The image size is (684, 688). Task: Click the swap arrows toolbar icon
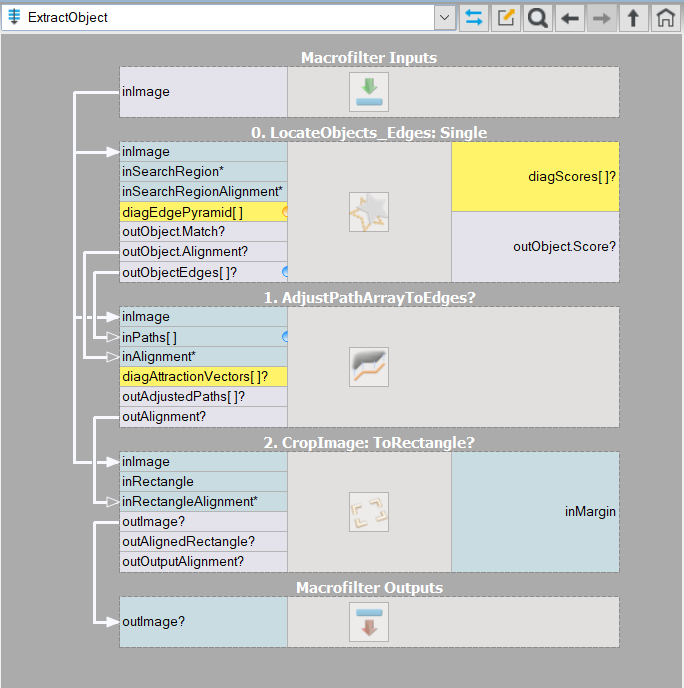[x=474, y=17]
